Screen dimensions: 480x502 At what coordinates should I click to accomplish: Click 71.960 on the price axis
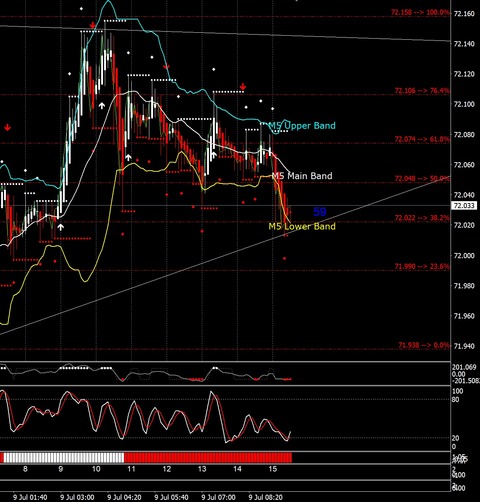(x=464, y=316)
